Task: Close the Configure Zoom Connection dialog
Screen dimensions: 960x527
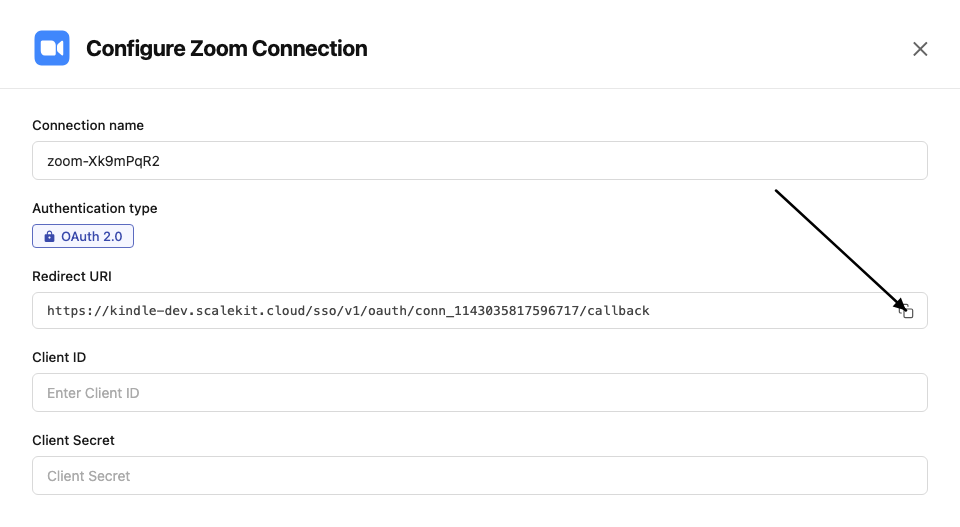Action: (x=920, y=49)
